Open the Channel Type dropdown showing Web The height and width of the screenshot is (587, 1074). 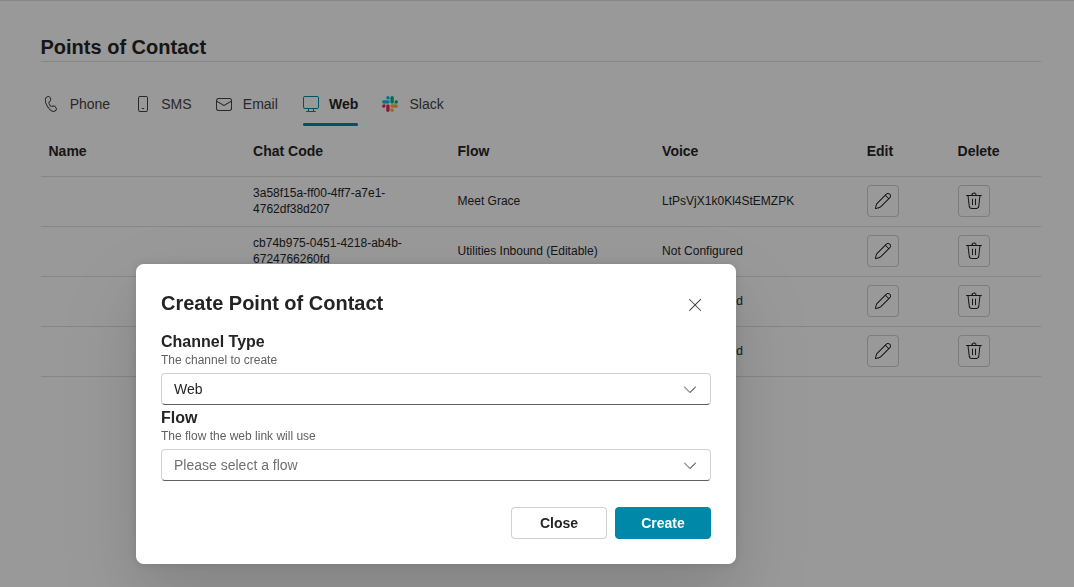[x=435, y=388]
